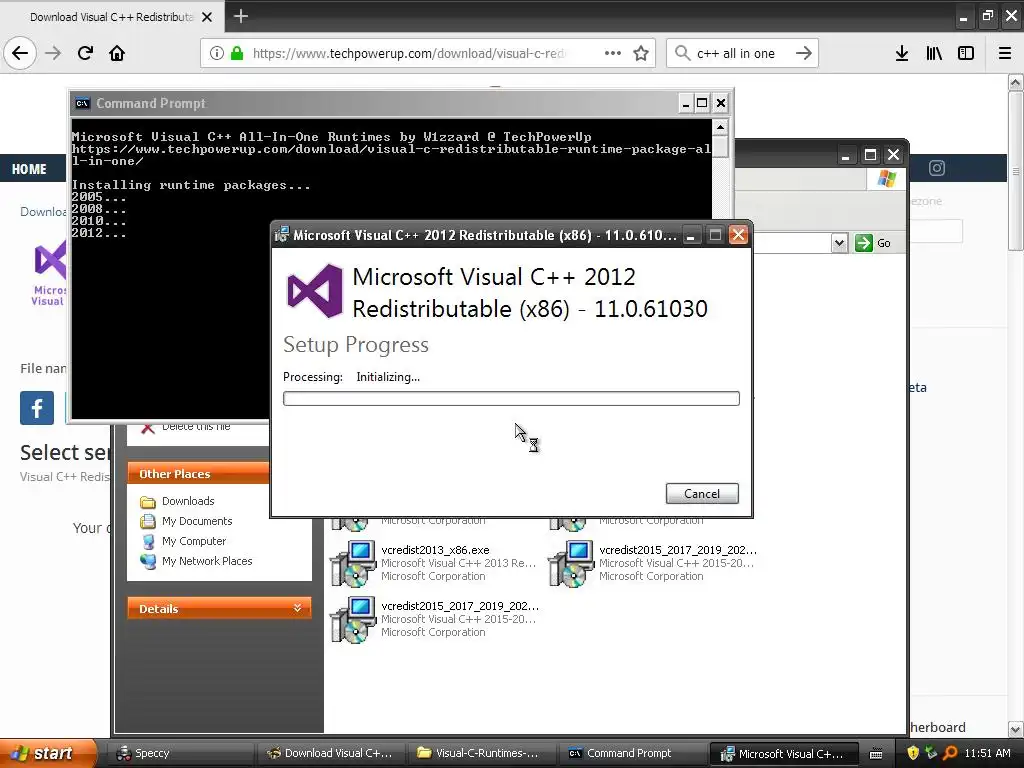Switch to Visual-C-Runtimes folder taskbar item
The width and height of the screenshot is (1024, 768).
(x=483, y=754)
